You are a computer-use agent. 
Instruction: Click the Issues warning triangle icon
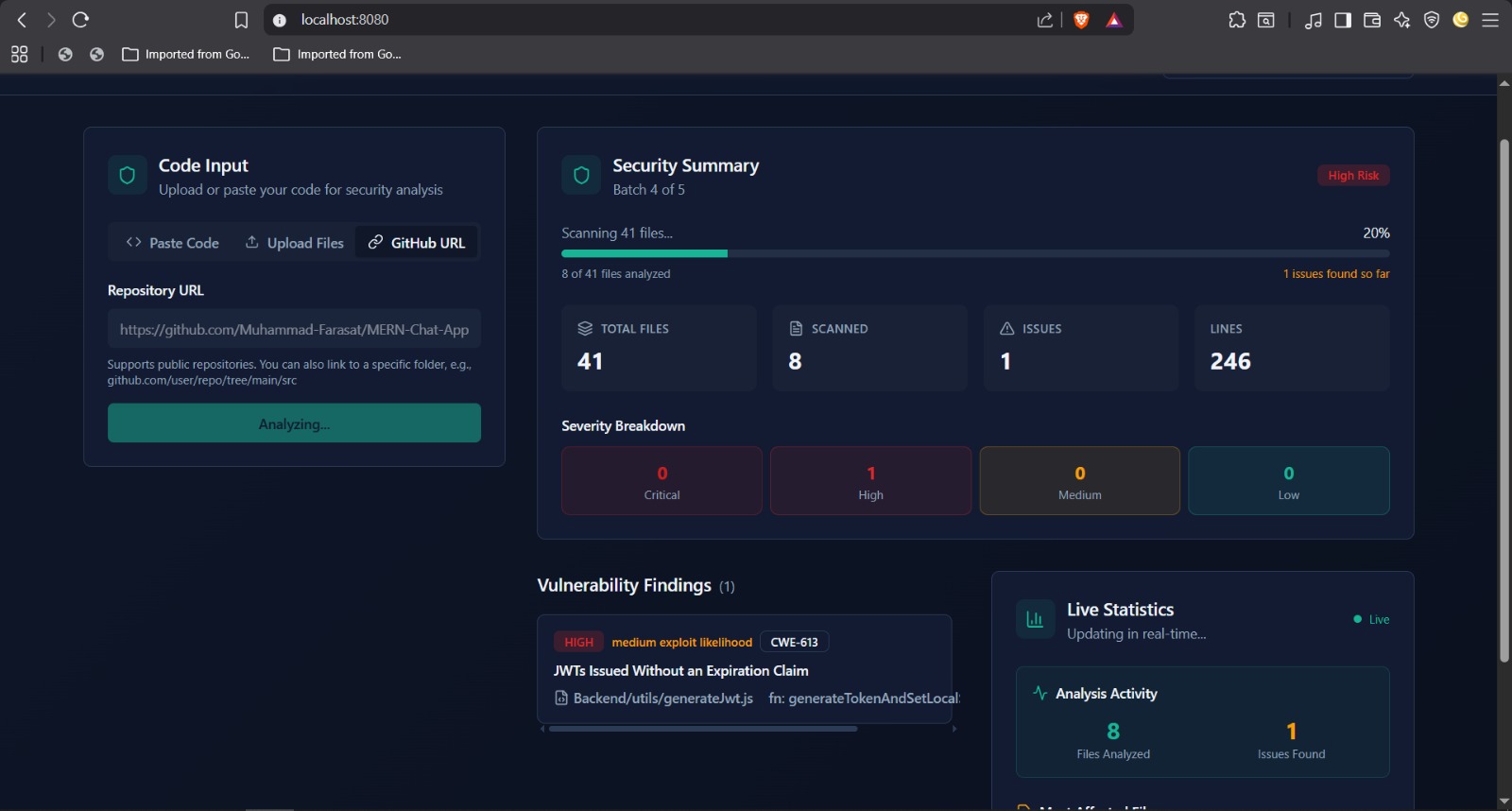click(x=1007, y=328)
